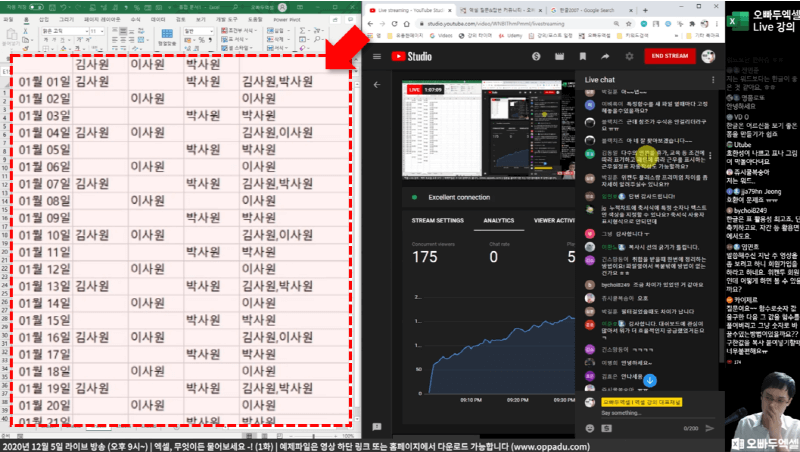Open the account avatar in Studio header
Image resolution: width=800 pixels, height=452 pixels.
click(708, 56)
